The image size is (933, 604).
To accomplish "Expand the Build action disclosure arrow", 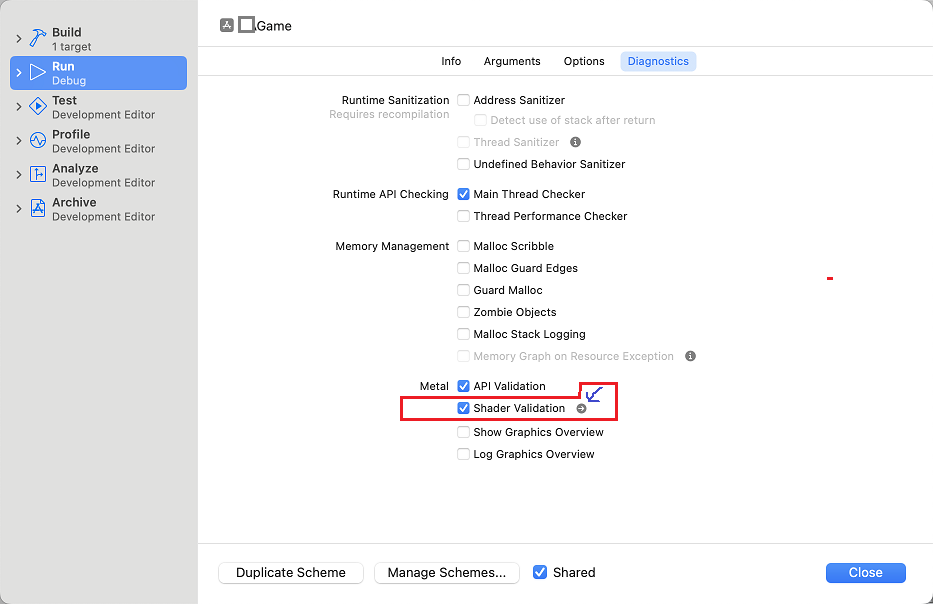I will (18, 38).
